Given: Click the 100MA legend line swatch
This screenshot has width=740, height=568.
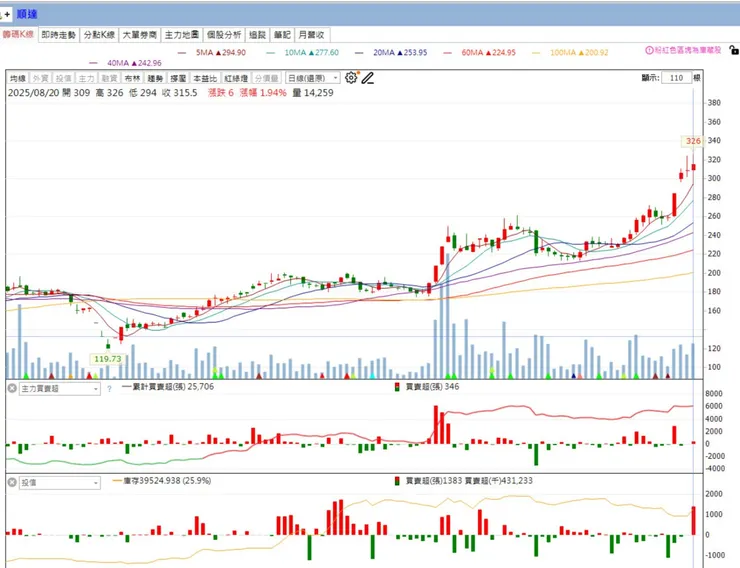Looking at the screenshot, I should [x=536, y=53].
